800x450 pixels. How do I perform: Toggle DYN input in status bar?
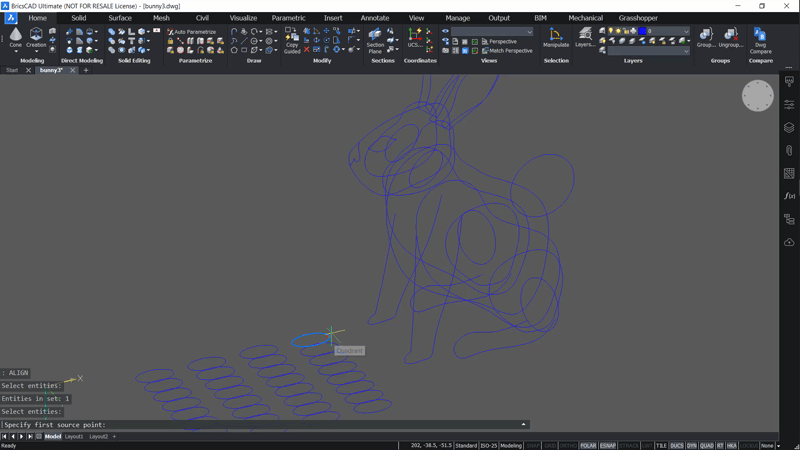tap(691, 446)
